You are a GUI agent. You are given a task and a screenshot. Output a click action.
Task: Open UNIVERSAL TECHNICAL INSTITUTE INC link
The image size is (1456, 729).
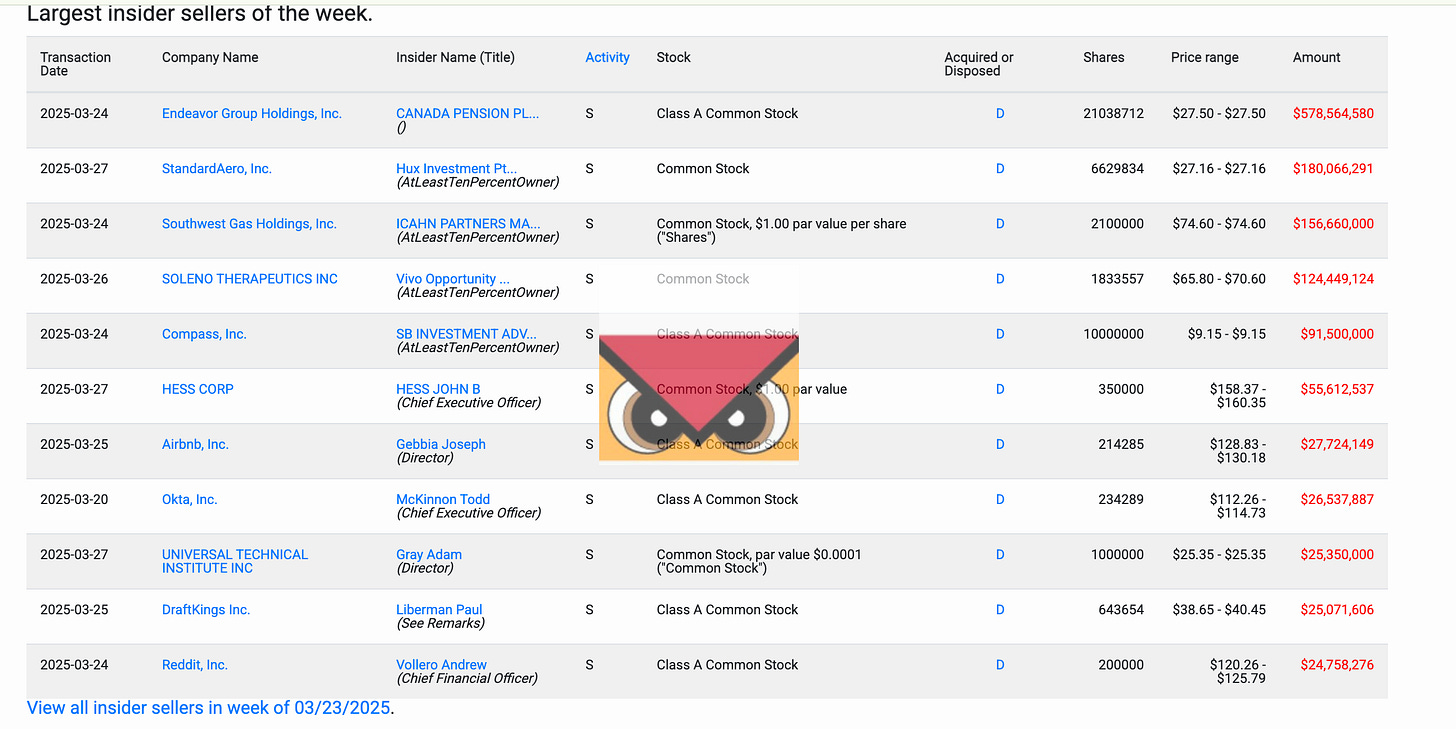235,561
